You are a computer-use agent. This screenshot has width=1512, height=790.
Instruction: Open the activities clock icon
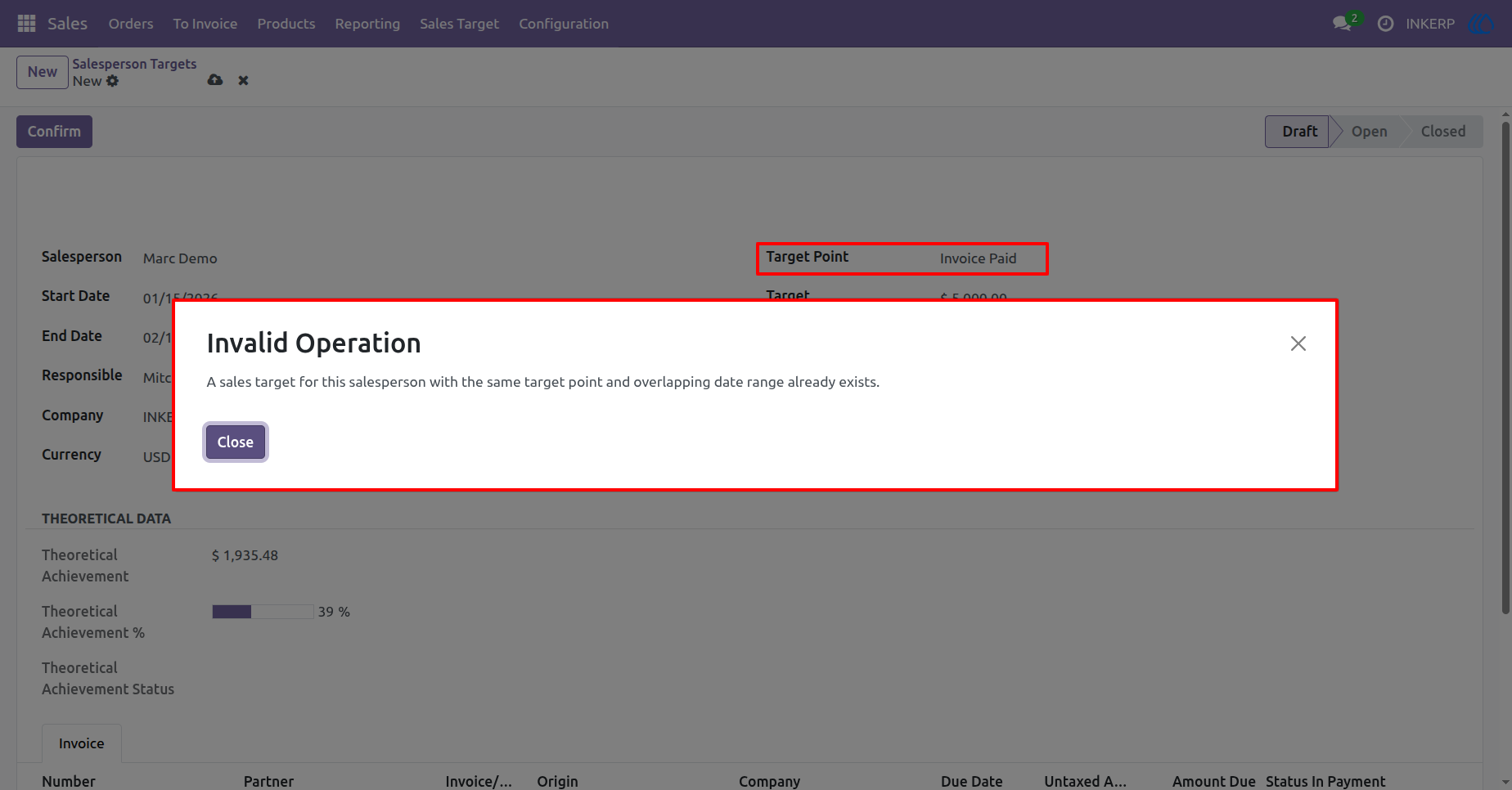coord(1385,24)
